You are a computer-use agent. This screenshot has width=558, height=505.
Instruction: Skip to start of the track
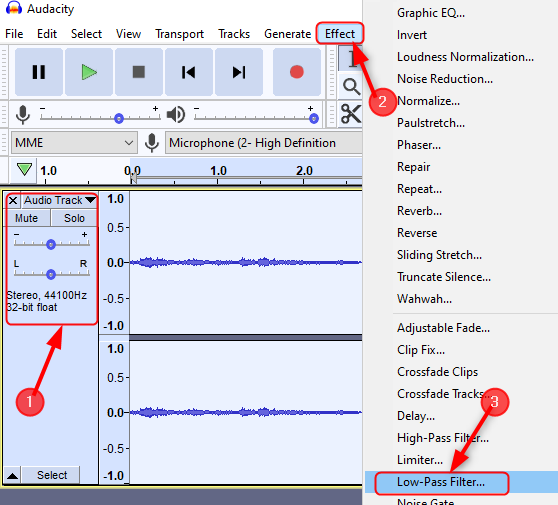189,72
